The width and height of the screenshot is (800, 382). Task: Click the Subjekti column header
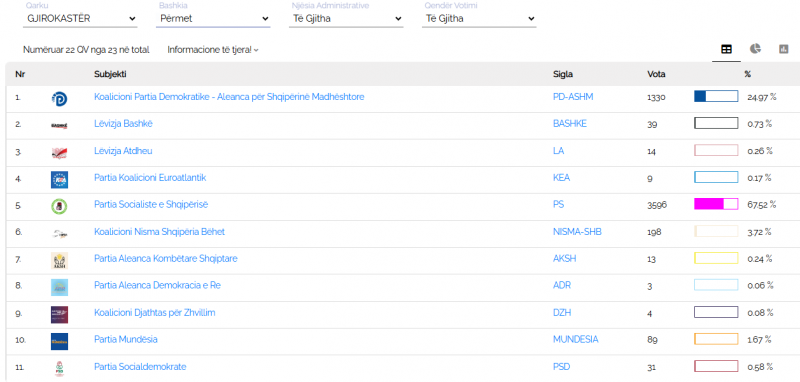coord(110,74)
